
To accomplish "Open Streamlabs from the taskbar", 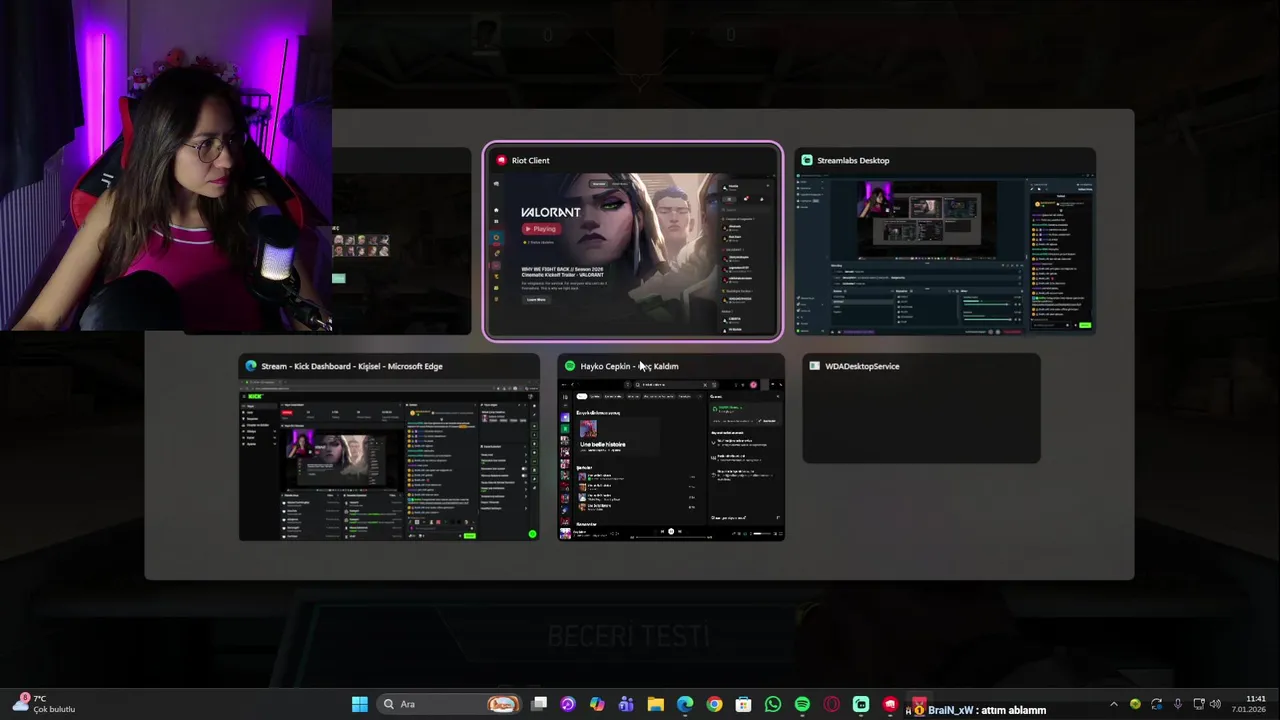I will pyautogui.click(x=861, y=704).
